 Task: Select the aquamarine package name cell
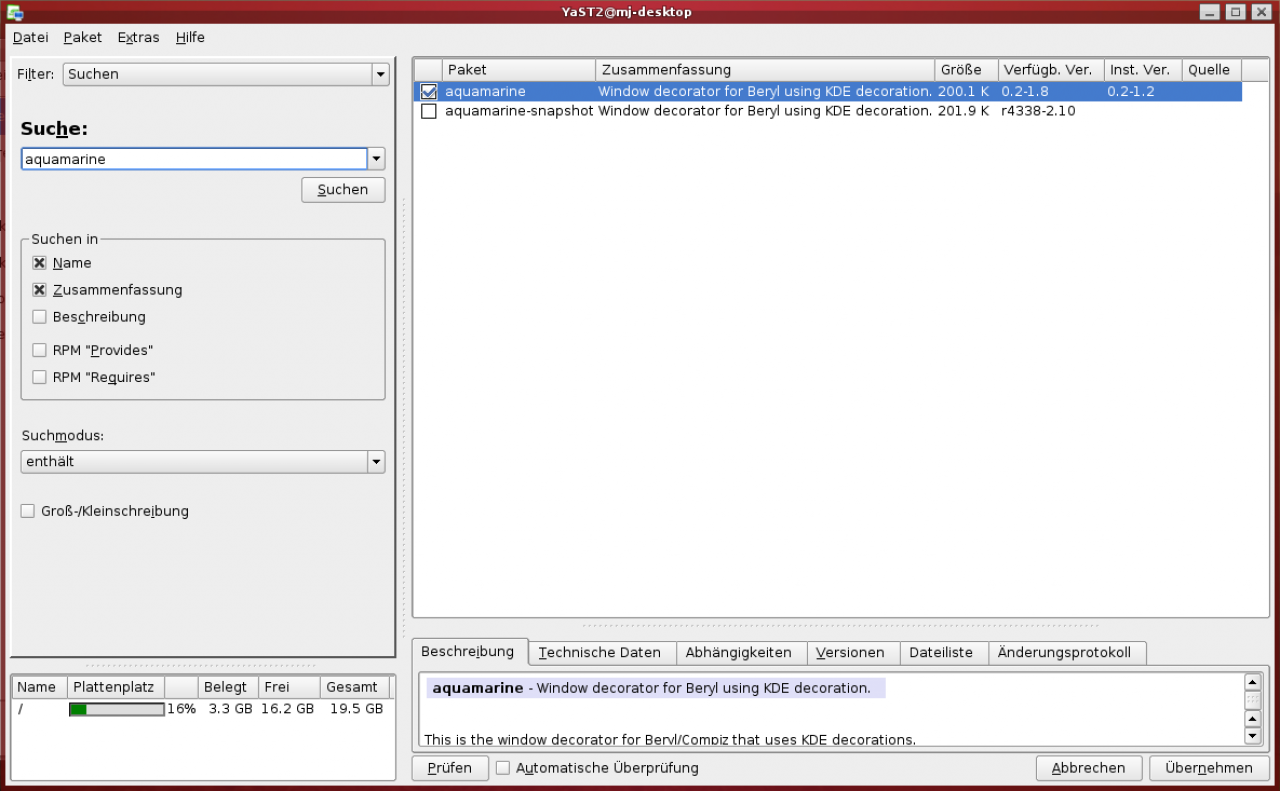pyautogui.click(x=485, y=91)
